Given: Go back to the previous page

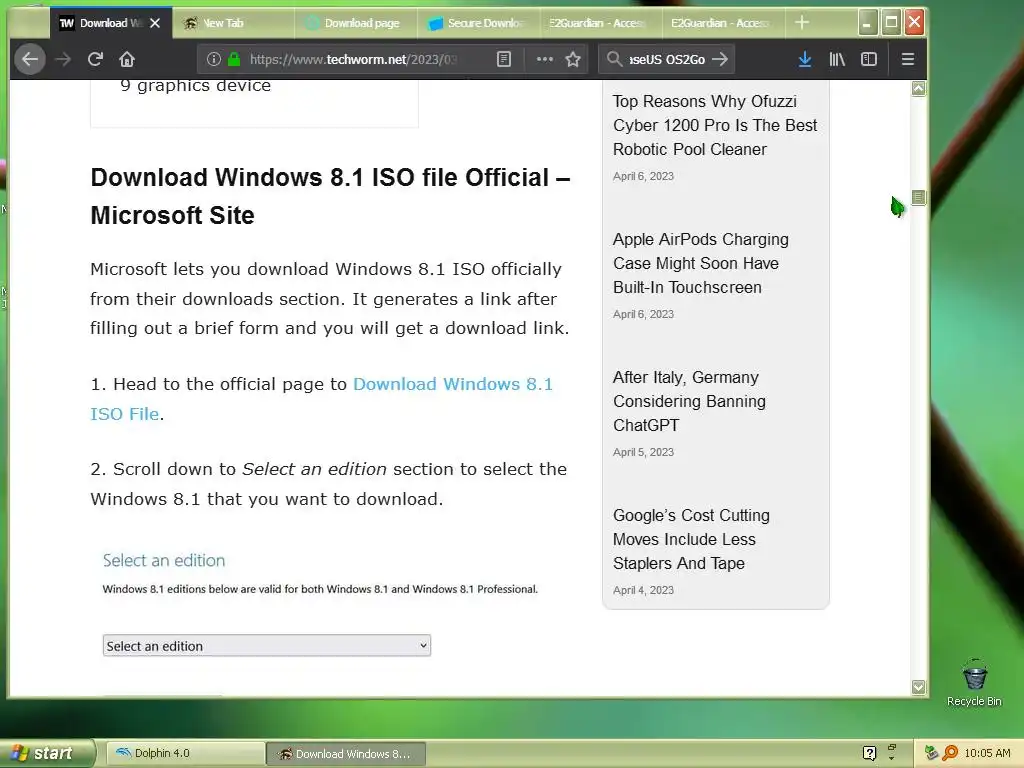Looking at the screenshot, I should (30, 59).
